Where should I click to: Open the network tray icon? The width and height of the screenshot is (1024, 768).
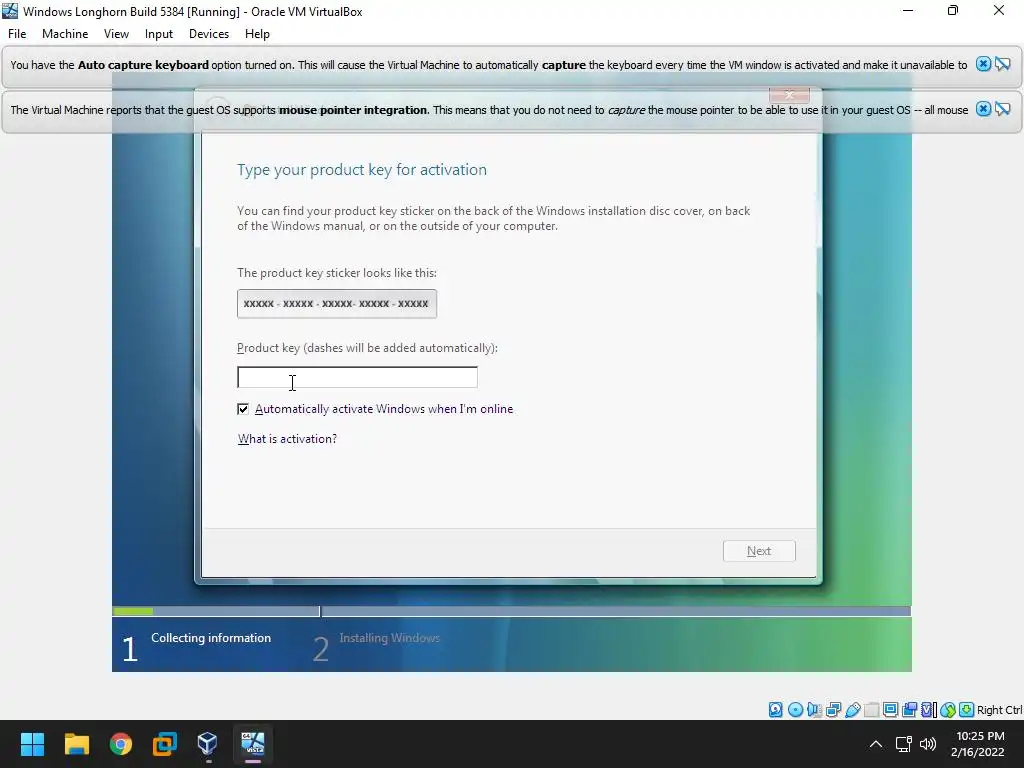903,744
